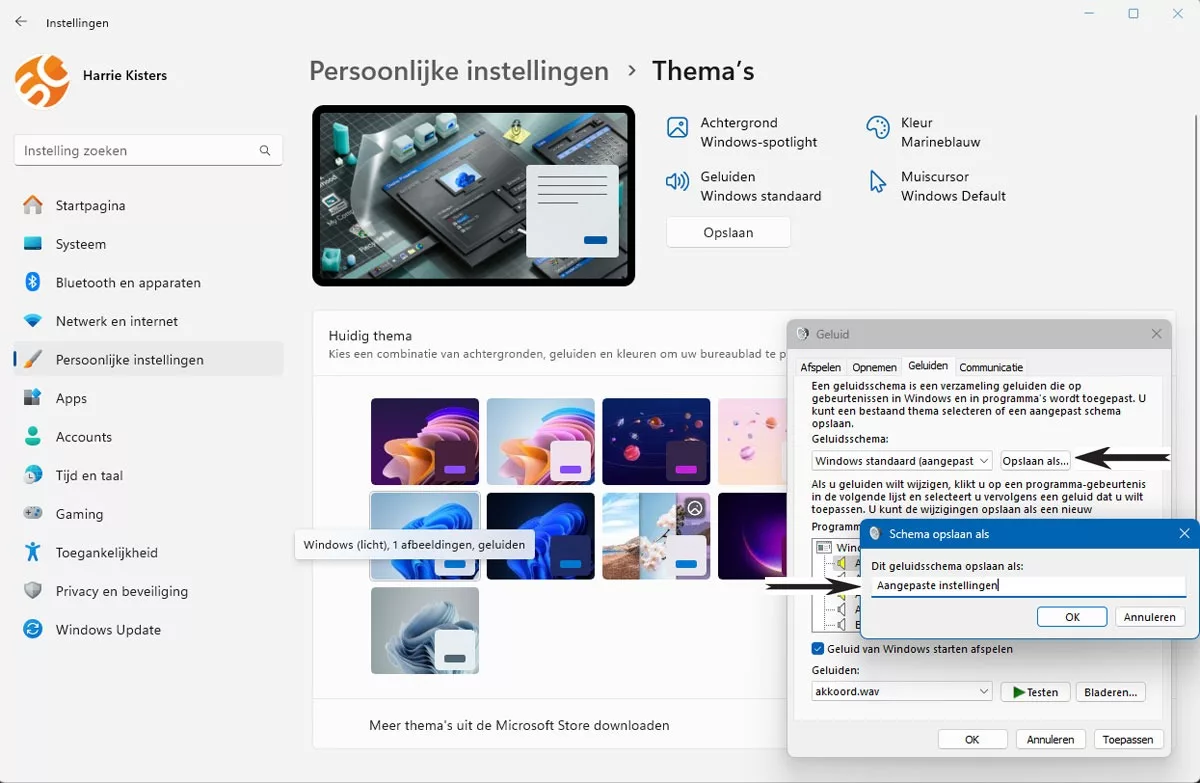1200x783 pixels.
Task: Select the gray-blue flow theme thumbnail
Action: click(x=425, y=630)
